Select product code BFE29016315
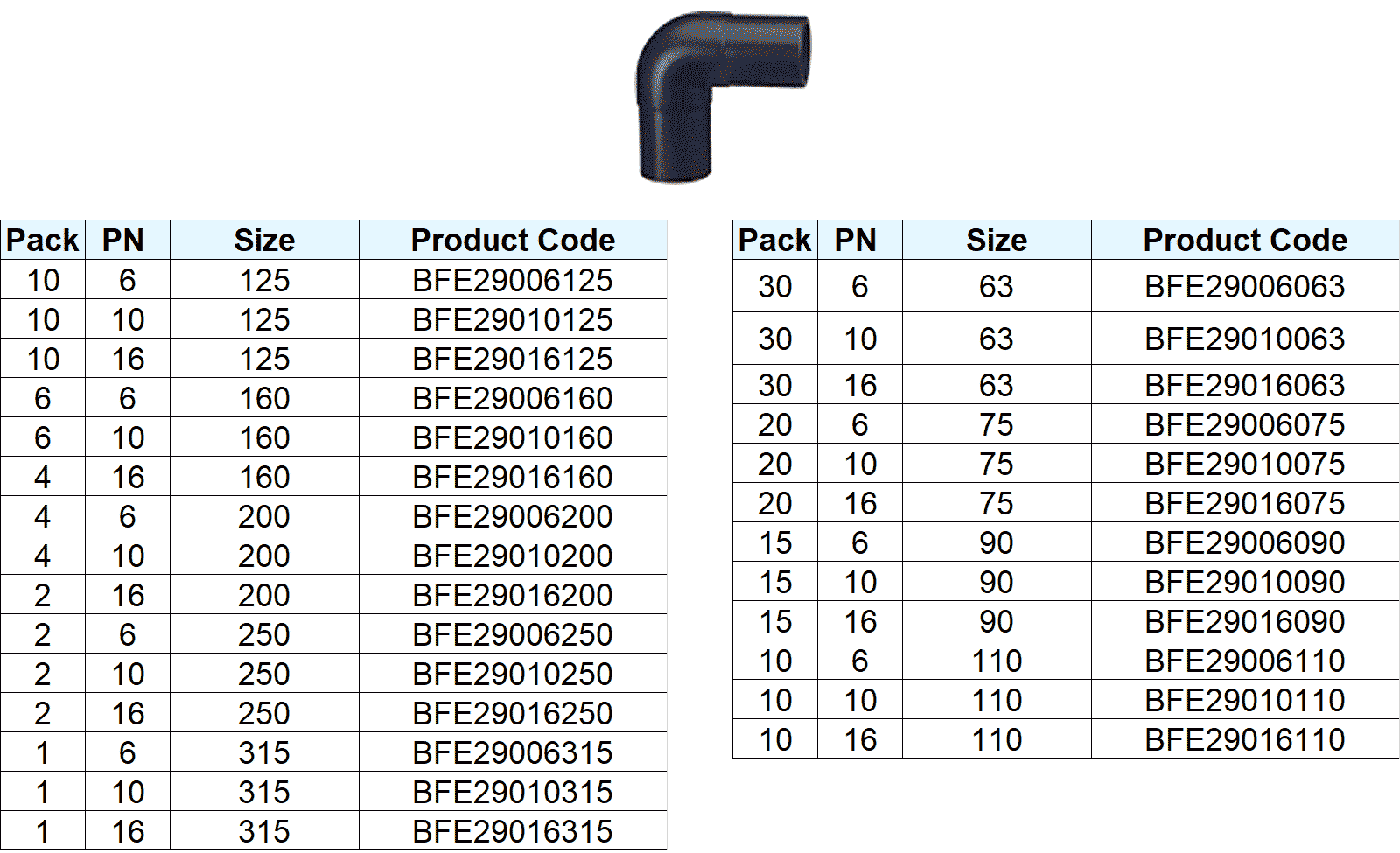The image size is (1400, 853). (512, 832)
